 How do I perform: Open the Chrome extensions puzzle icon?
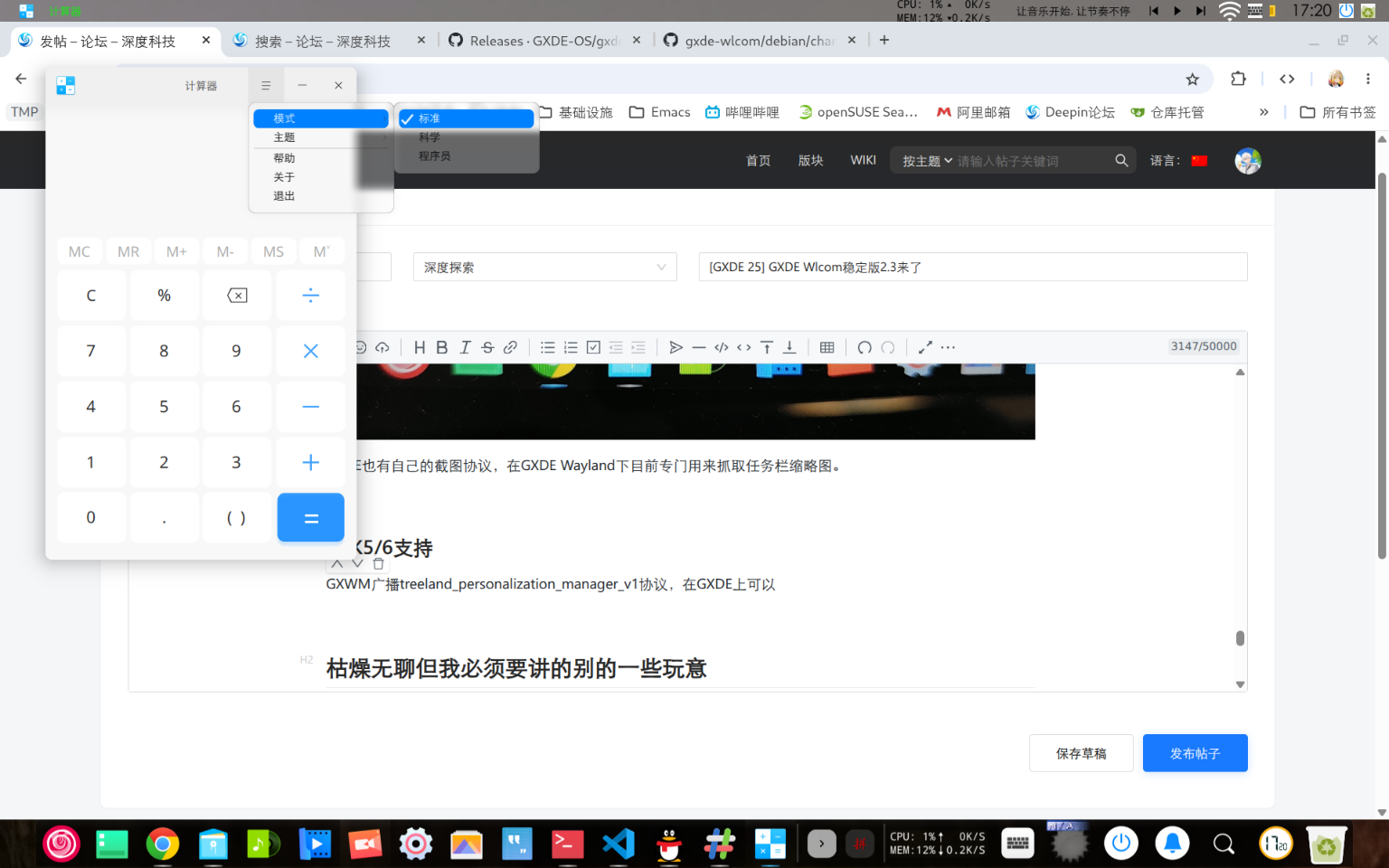click(x=1238, y=80)
